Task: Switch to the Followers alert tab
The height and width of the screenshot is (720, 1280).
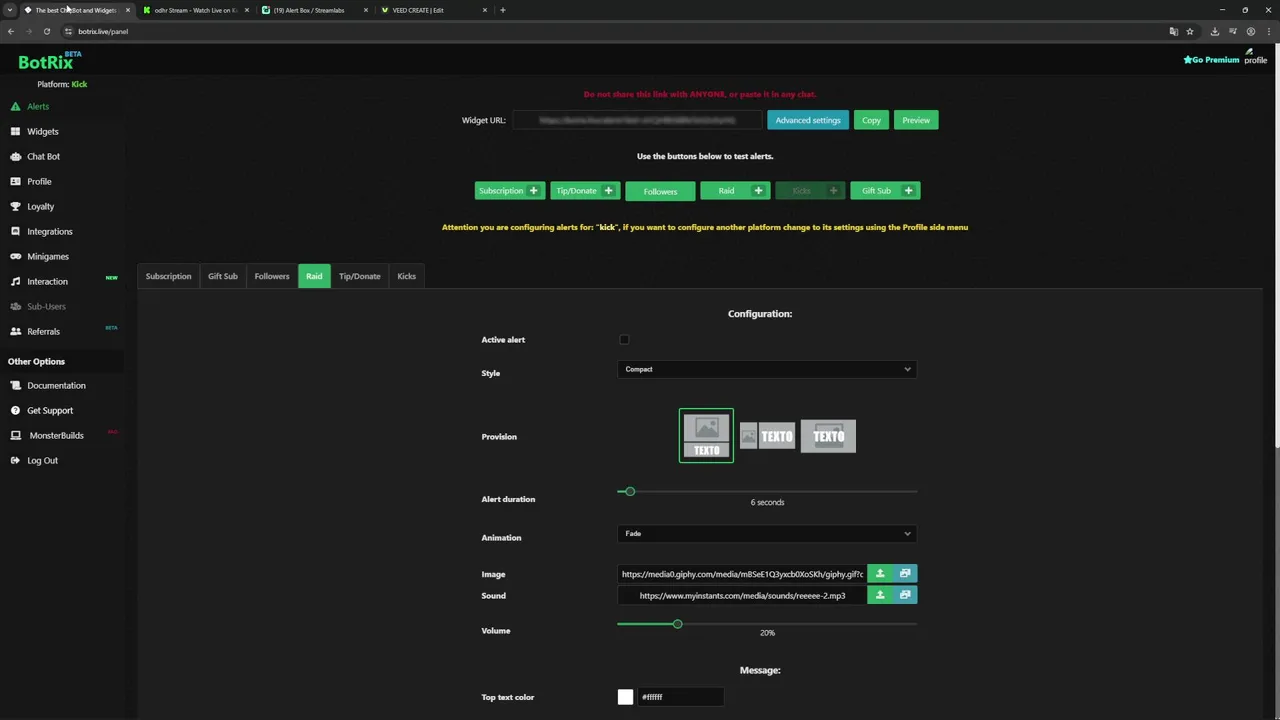Action: pyautogui.click(x=272, y=277)
